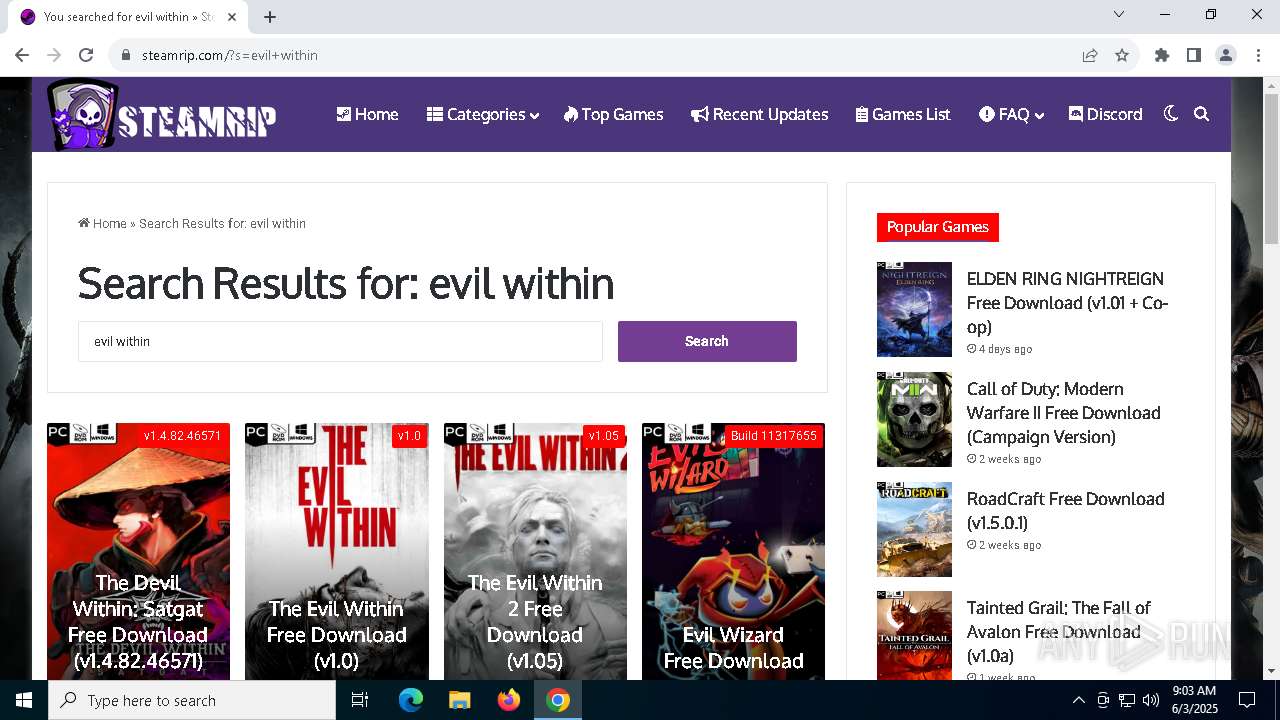Open Call of Duty Modern Warfare II thumbnail
Image resolution: width=1280 pixels, height=720 pixels.
point(914,419)
